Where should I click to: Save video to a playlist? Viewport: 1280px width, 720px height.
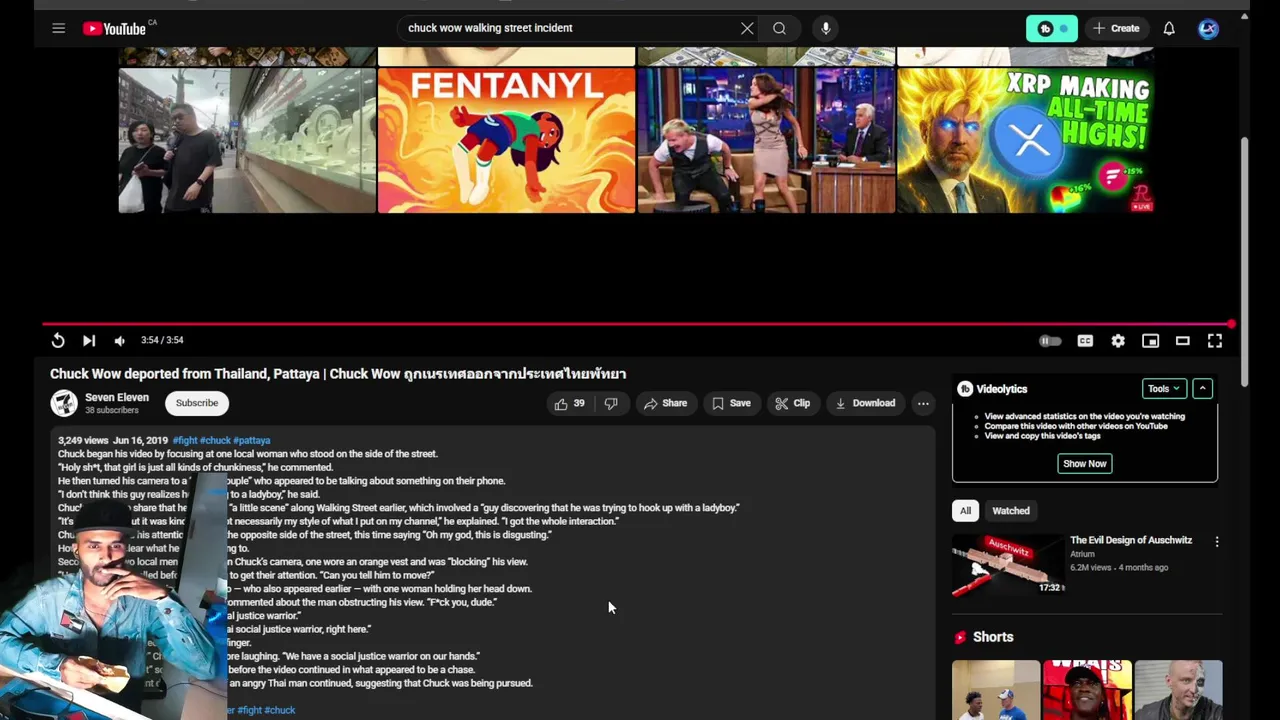[731, 403]
